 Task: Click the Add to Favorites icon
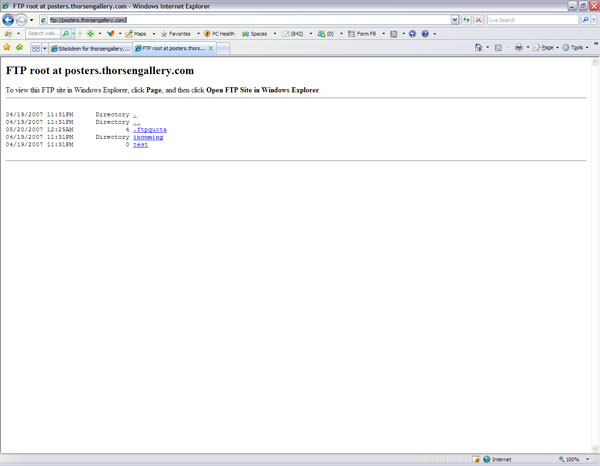pyautogui.click(x=19, y=47)
